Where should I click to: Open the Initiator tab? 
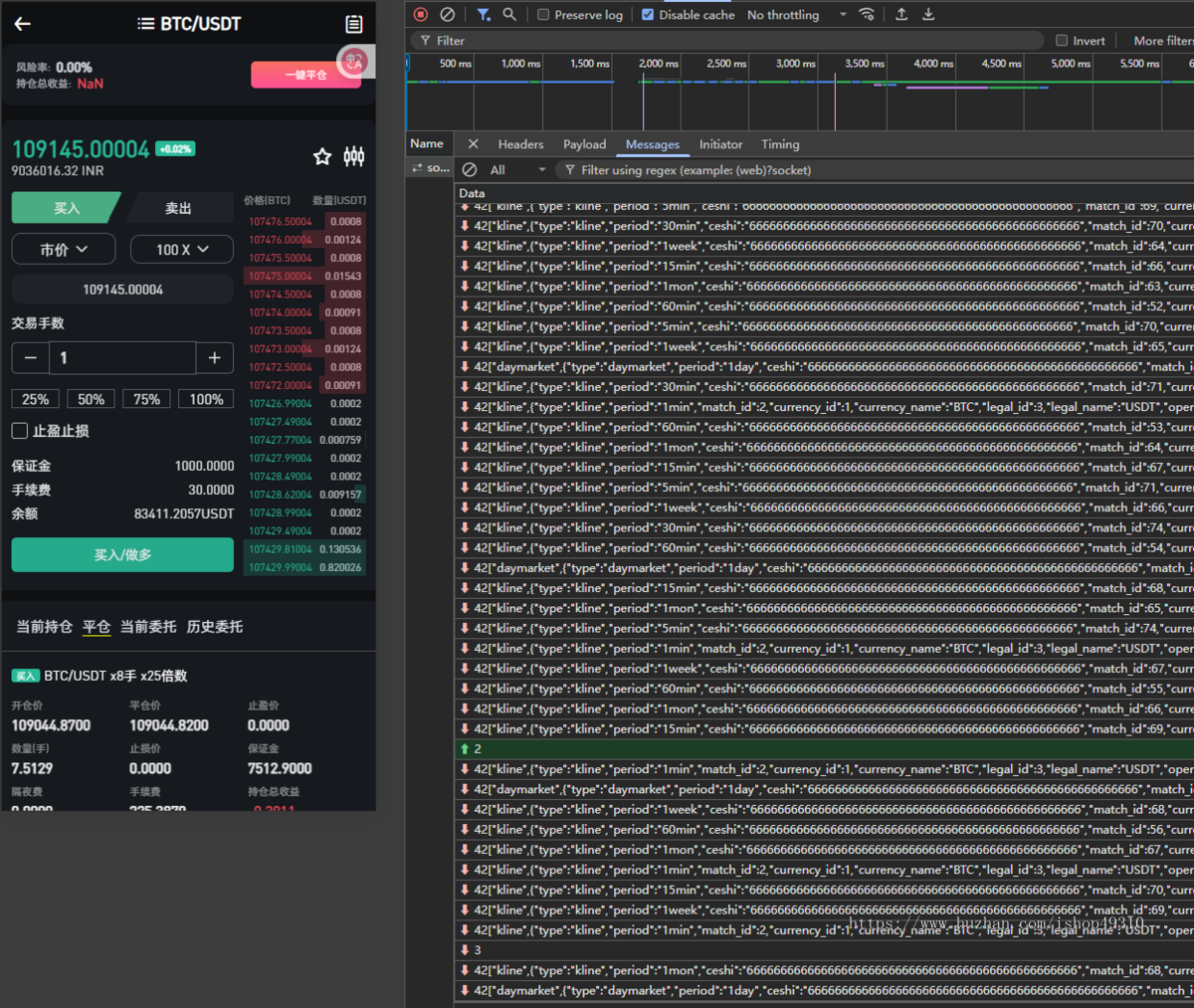720,144
